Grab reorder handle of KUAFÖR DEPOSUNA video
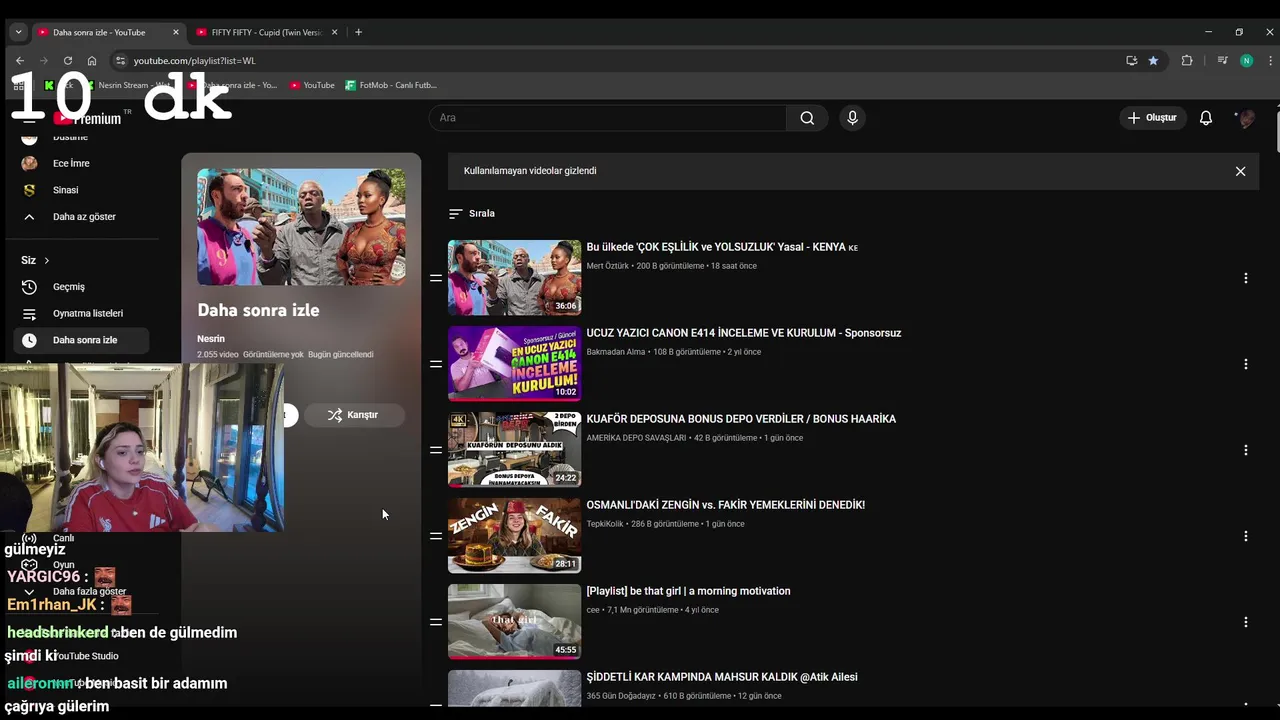 tap(436, 450)
